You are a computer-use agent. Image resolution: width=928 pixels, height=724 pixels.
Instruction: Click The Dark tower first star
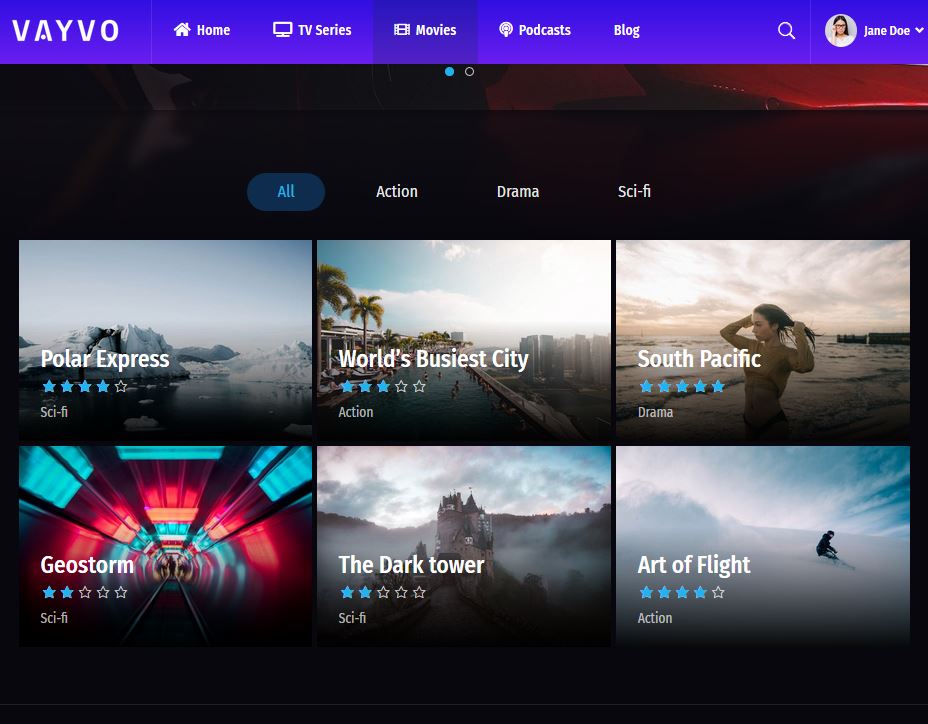[x=347, y=593]
